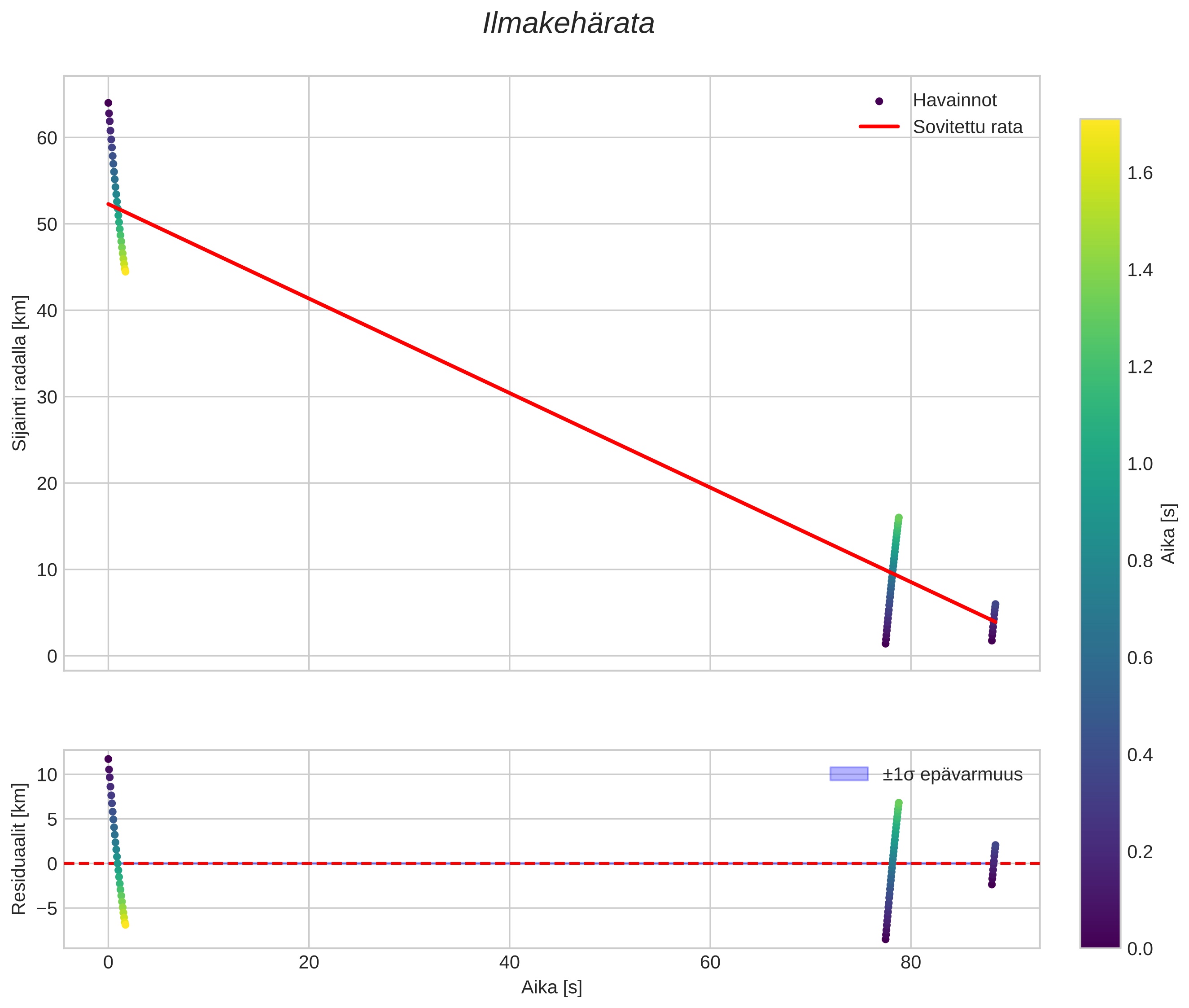Click the Ilmakehärata plot title
Screen dimensions: 1189x1008
[x=568, y=24]
